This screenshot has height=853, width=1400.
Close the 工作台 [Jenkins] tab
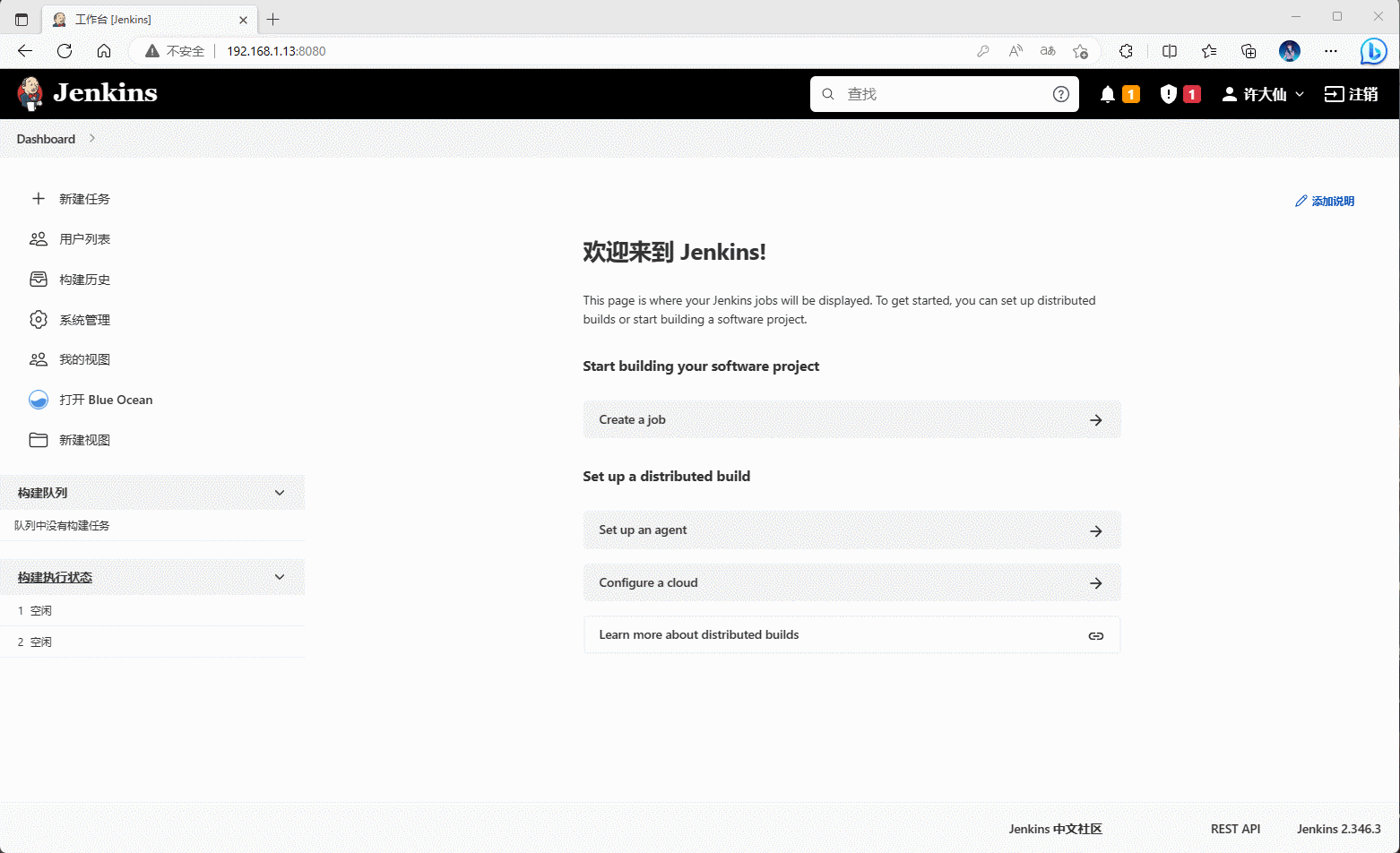(x=243, y=19)
